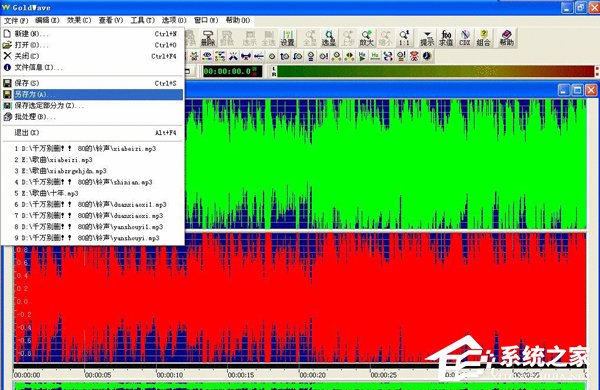
Task: Open the 设置 (Settings) toolbar icon
Action: point(287,38)
